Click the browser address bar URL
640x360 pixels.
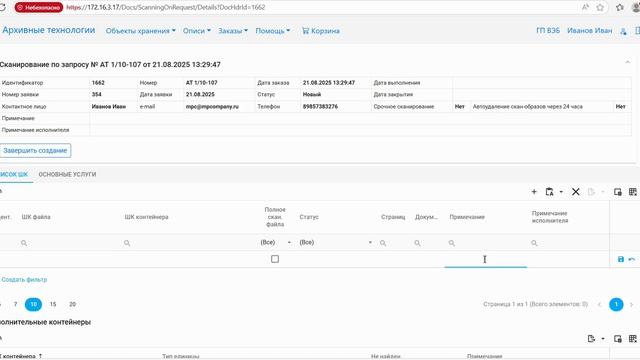pyautogui.click(x=166, y=7)
